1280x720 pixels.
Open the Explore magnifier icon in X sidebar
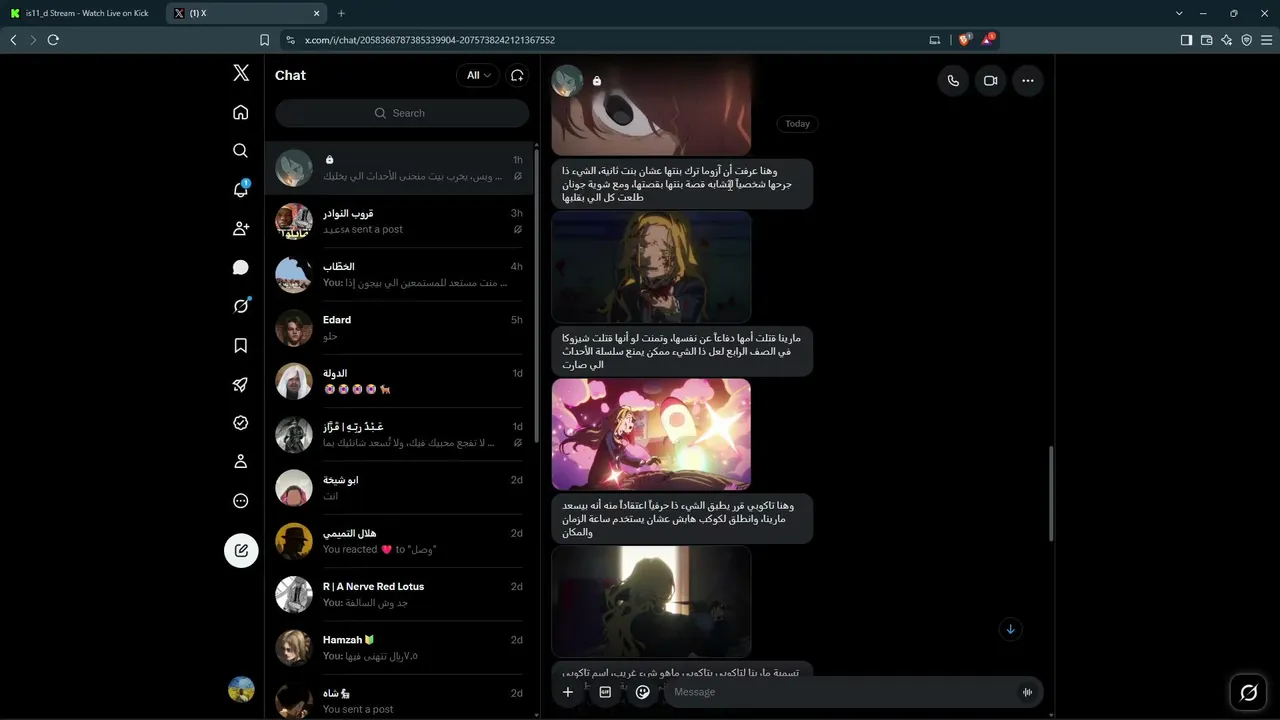click(241, 150)
